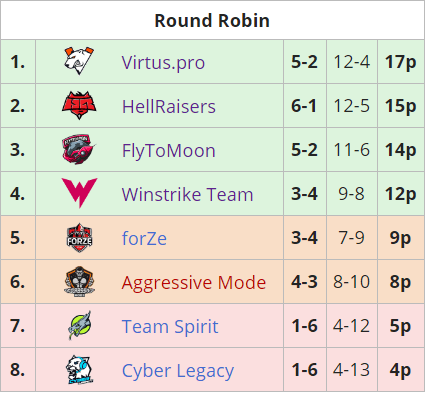Click the pink Winstrike Team logo

point(79,193)
